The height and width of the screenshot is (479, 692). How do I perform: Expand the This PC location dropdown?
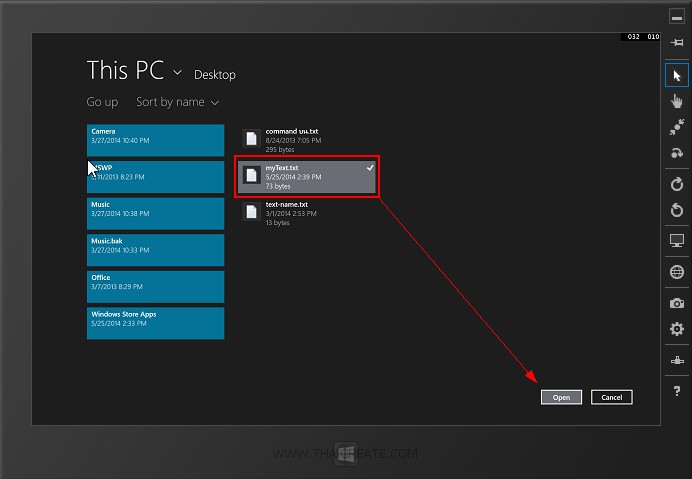pos(177,73)
